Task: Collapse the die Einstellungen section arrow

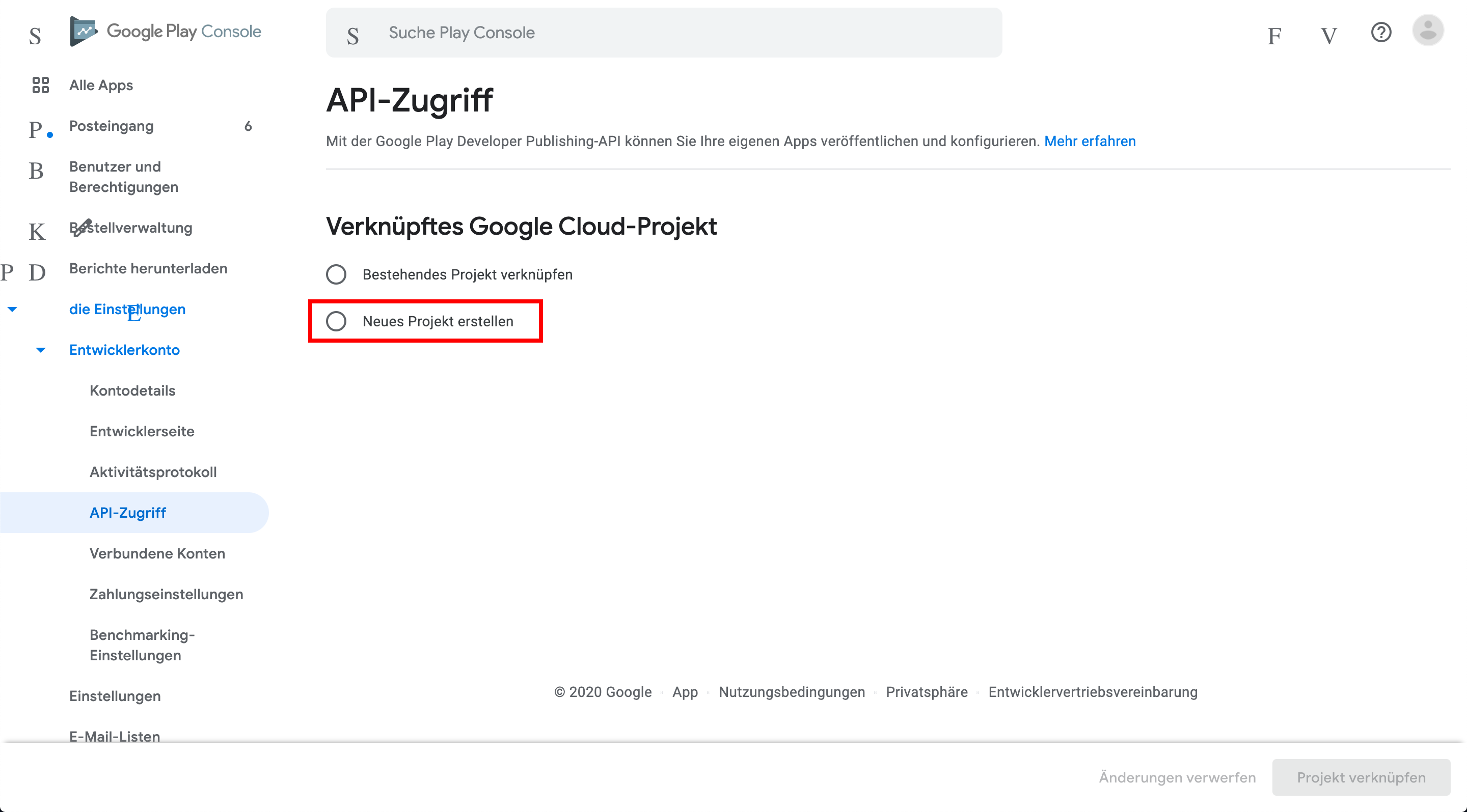Action: click(x=12, y=310)
